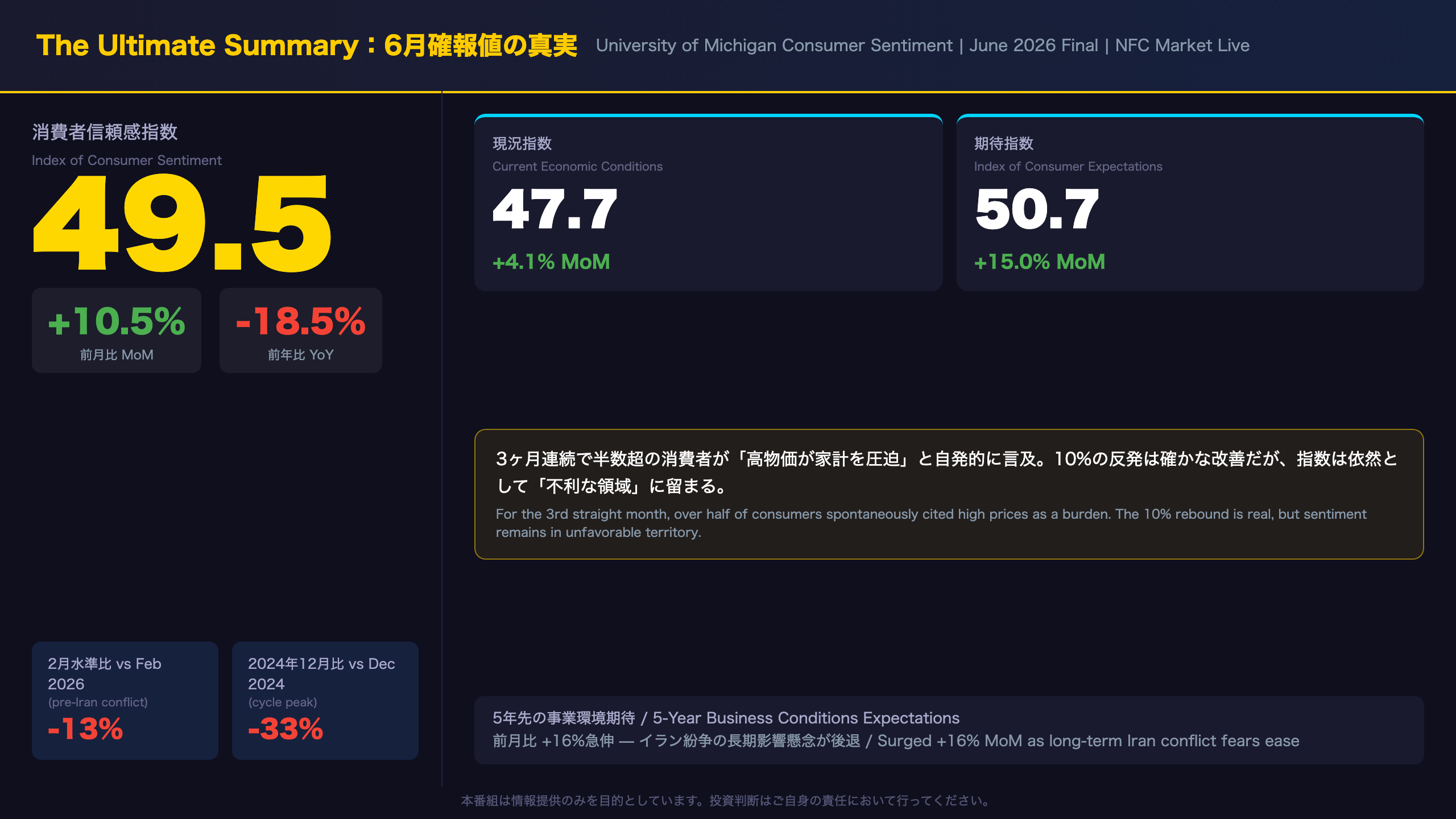
Task: Click the heading '5年先の事業環境期待 / 5-Year Business Conditions Expectations'
Action: (726, 718)
